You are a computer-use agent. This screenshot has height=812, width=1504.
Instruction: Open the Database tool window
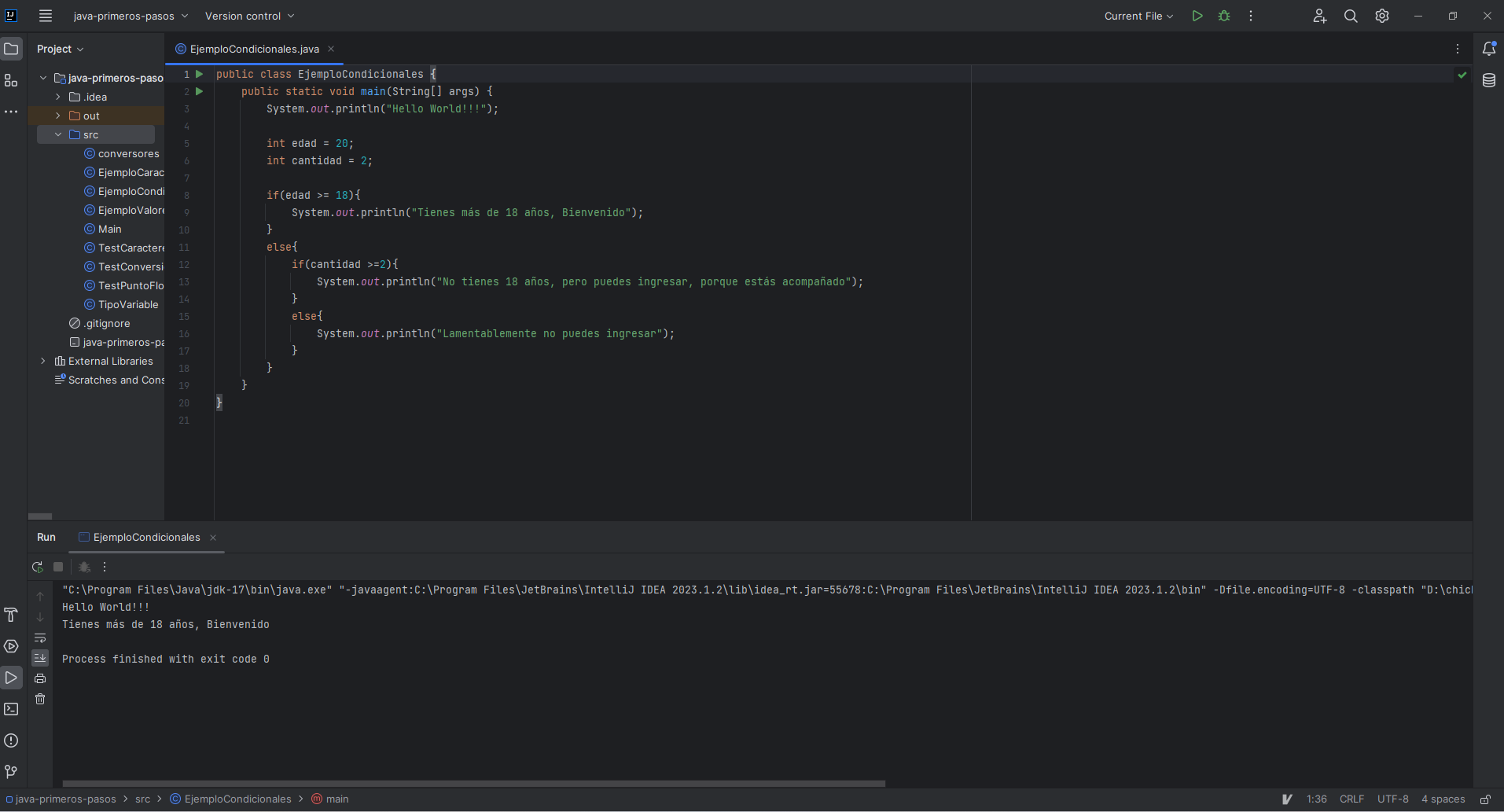[x=1489, y=80]
